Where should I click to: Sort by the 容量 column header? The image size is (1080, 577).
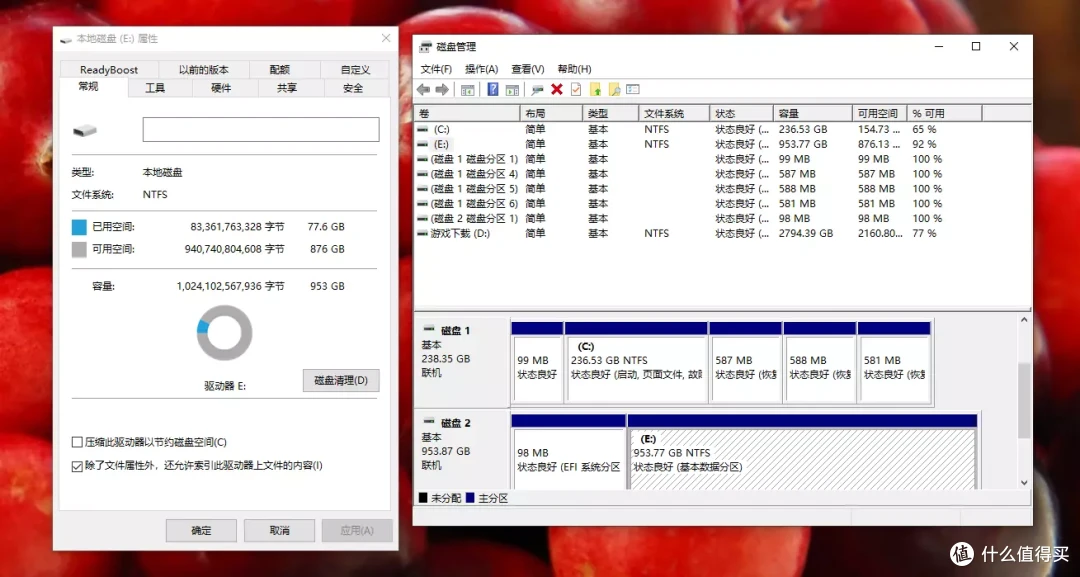(x=812, y=114)
